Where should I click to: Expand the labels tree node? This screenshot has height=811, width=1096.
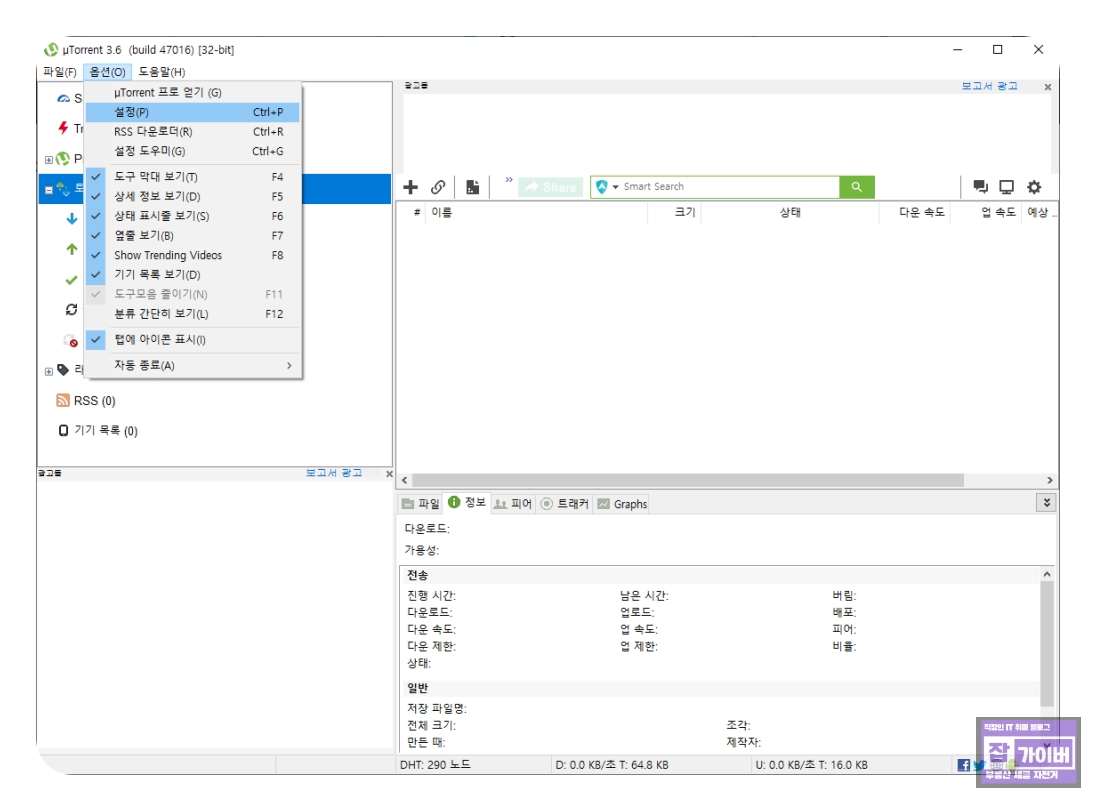point(49,371)
